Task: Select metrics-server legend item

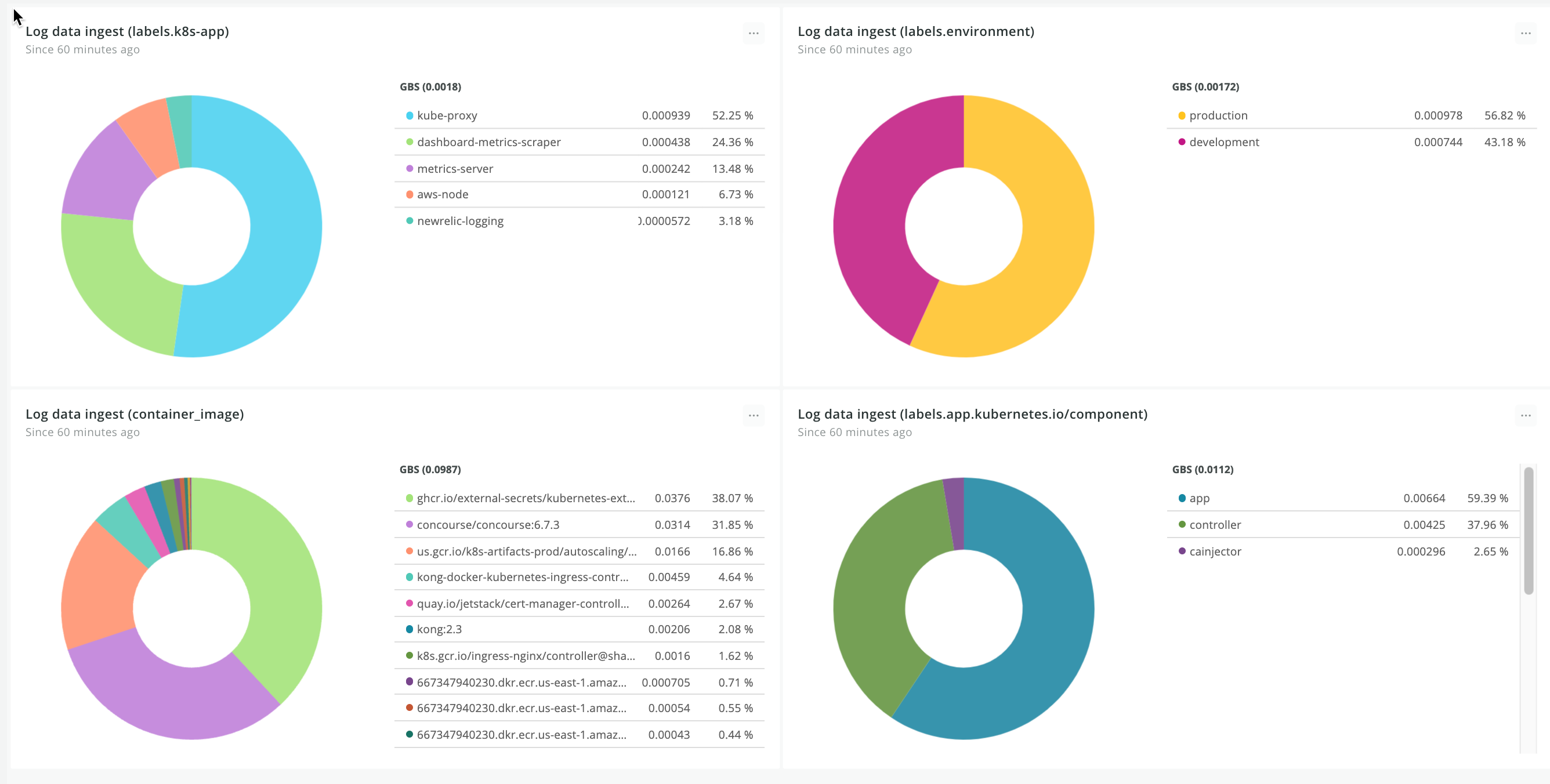Action: (455, 169)
